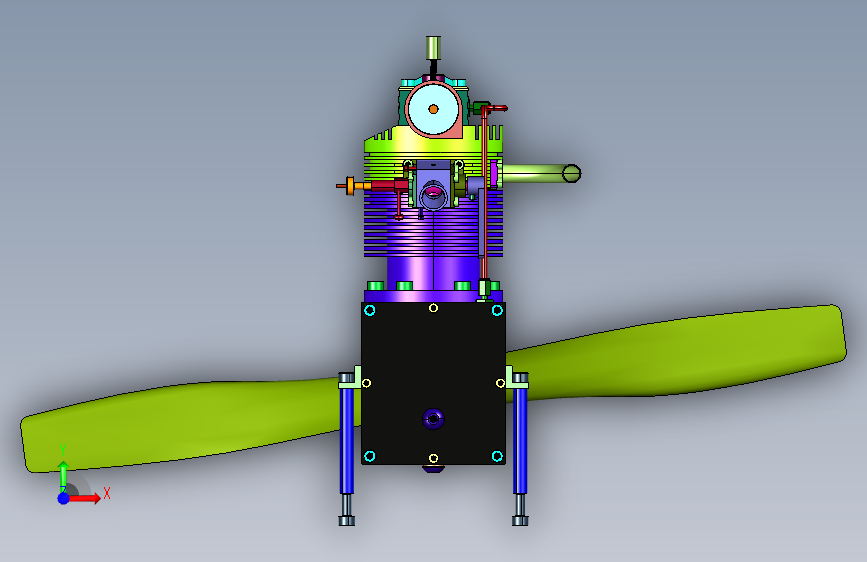Select the spark plug cap on top
The height and width of the screenshot is (562, 867).
coord(433,48)
